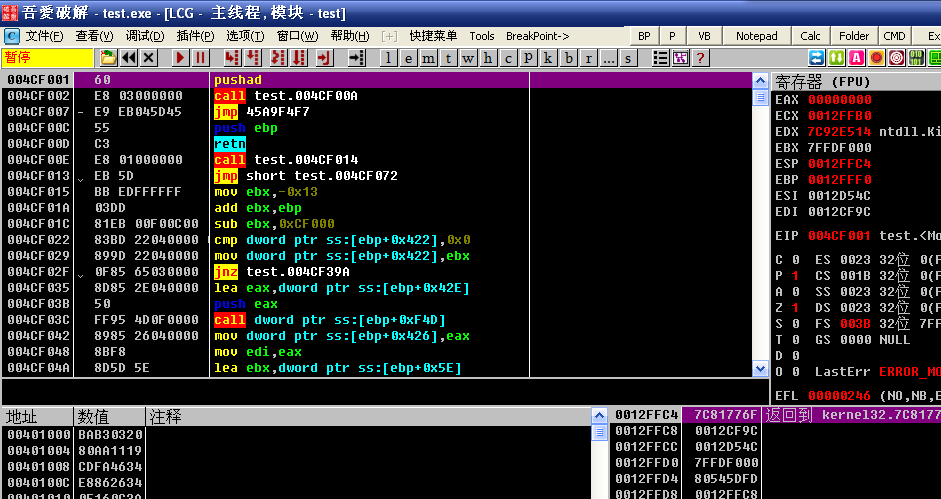Open Source window with s button
941x499 pixels.
point(628,58)
